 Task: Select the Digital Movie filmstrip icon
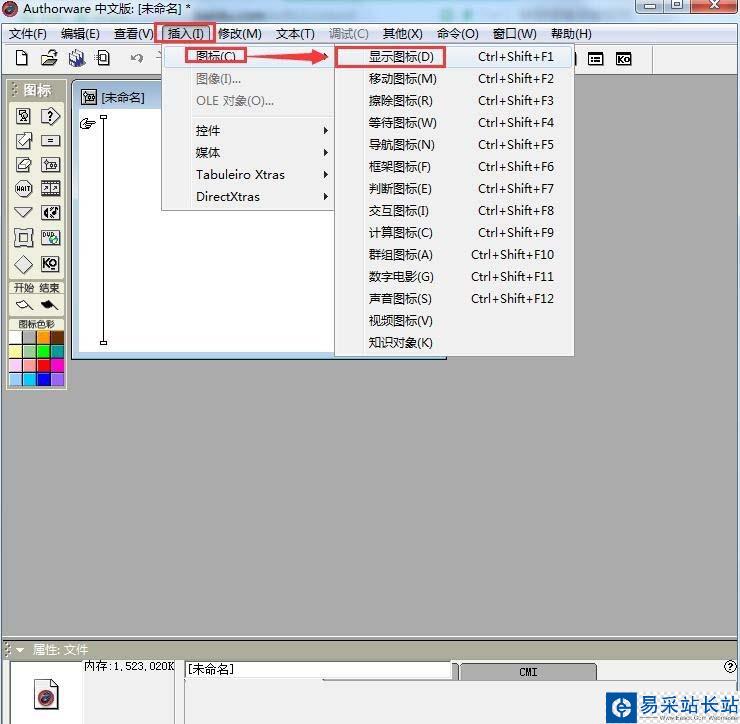pyautogui.click(x=50, y=188)
